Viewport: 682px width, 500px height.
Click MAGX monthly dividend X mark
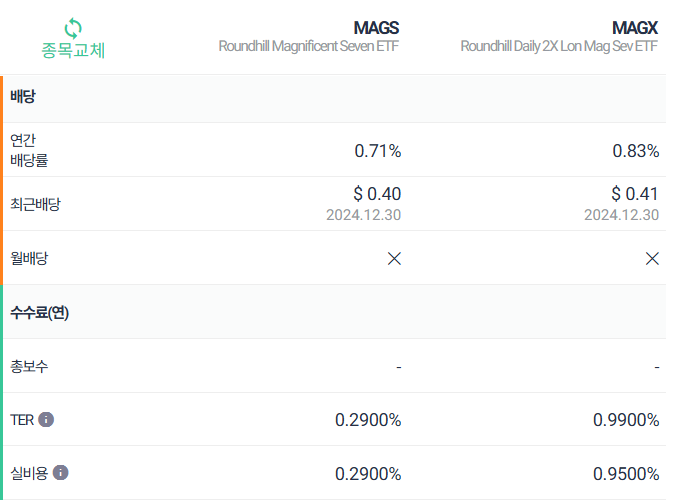click(x=652, y=258)
